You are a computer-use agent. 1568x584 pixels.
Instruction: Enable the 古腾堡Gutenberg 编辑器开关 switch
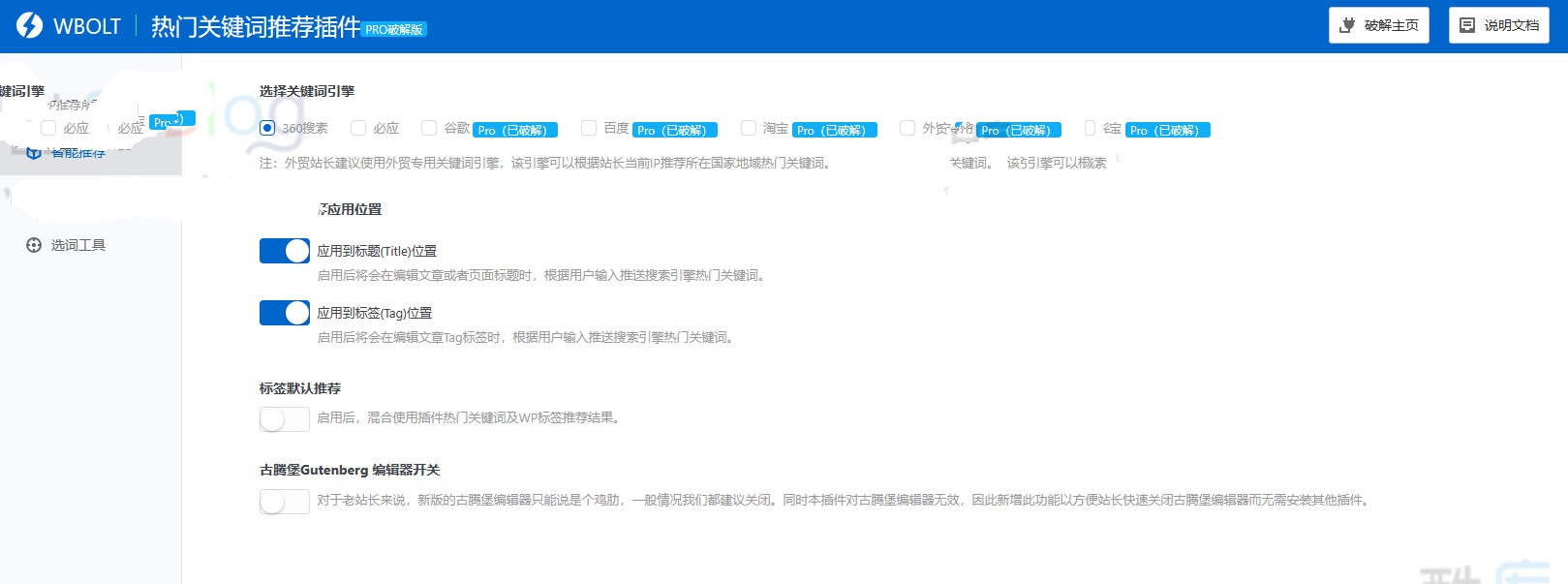click(x=285, y=501)
